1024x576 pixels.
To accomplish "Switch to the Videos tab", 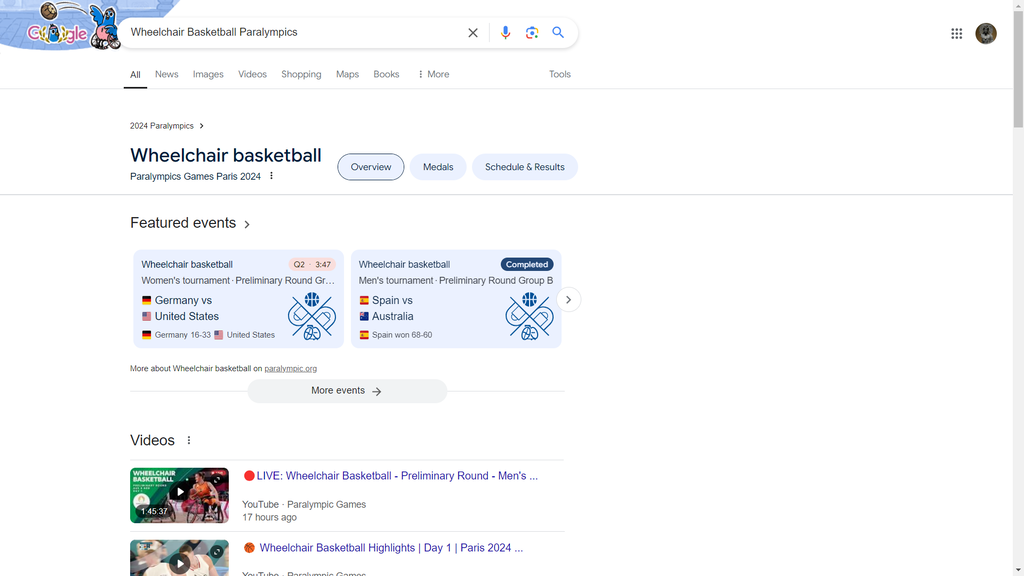I will pyautogui.click(x=253, y=74).
